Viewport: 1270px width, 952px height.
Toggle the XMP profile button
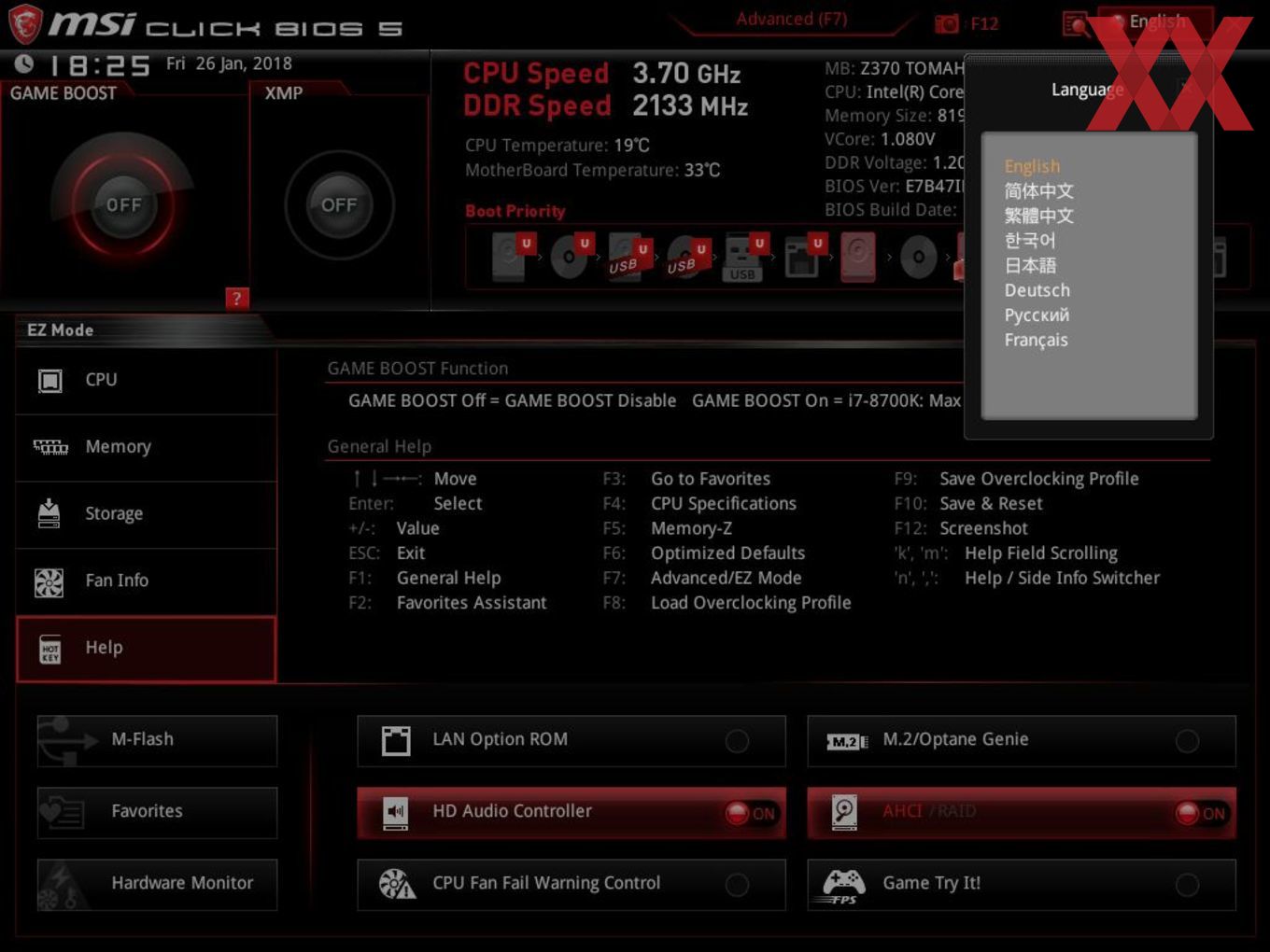point(339,204)
